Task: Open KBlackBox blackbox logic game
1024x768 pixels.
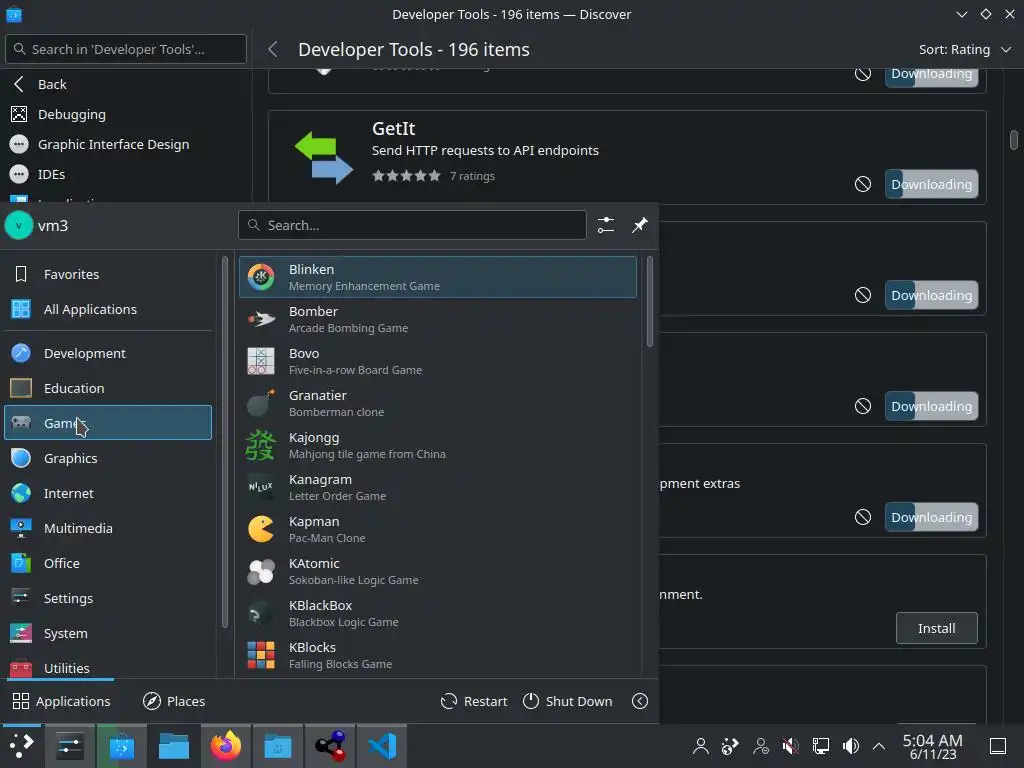Action: pos(438,613)
